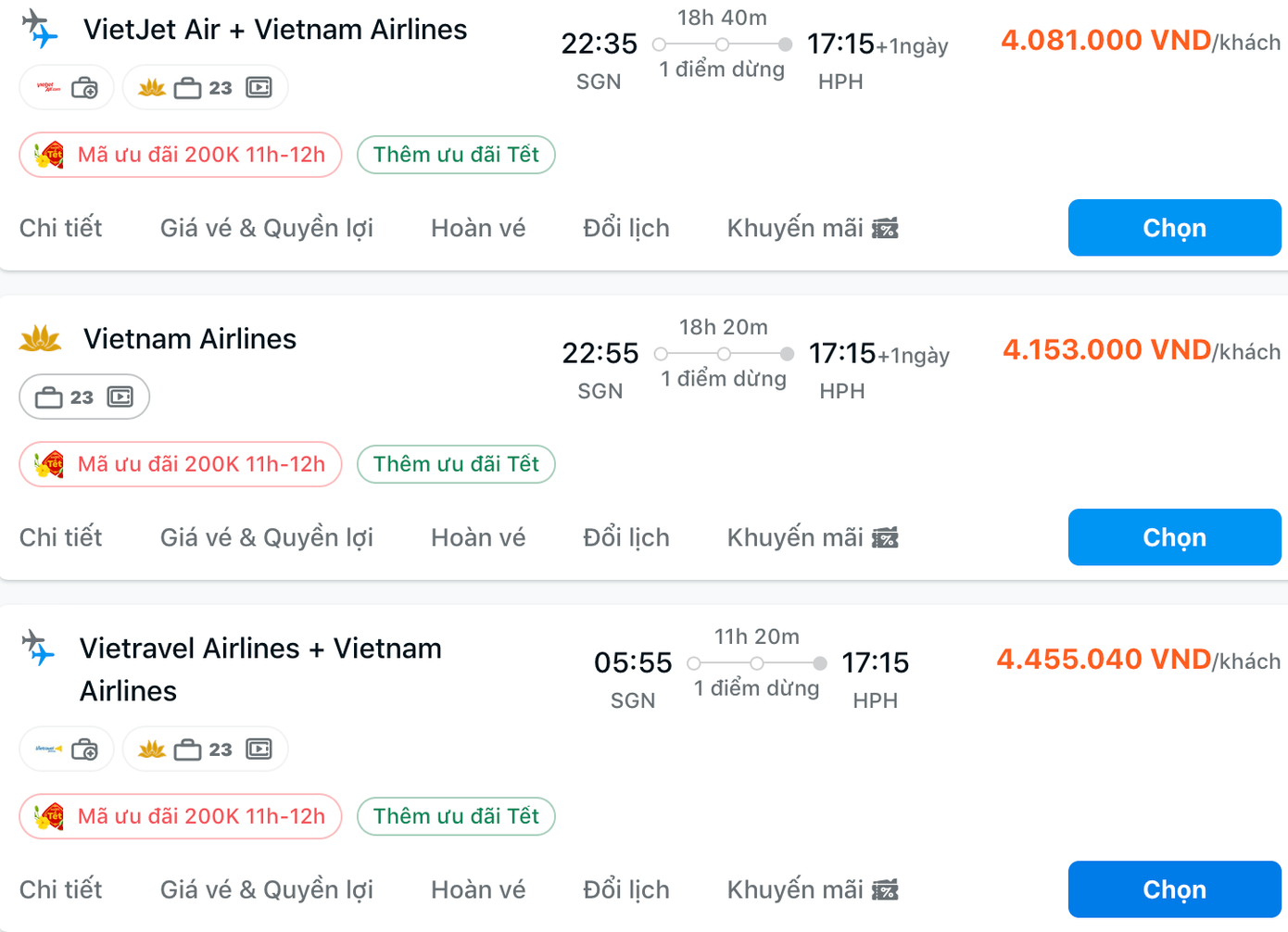Switch to Giá vé & Quyền lợi on Vietnam Airlines flight
This screenshot has width=1288, height=932.
click(x=266, y=537)
